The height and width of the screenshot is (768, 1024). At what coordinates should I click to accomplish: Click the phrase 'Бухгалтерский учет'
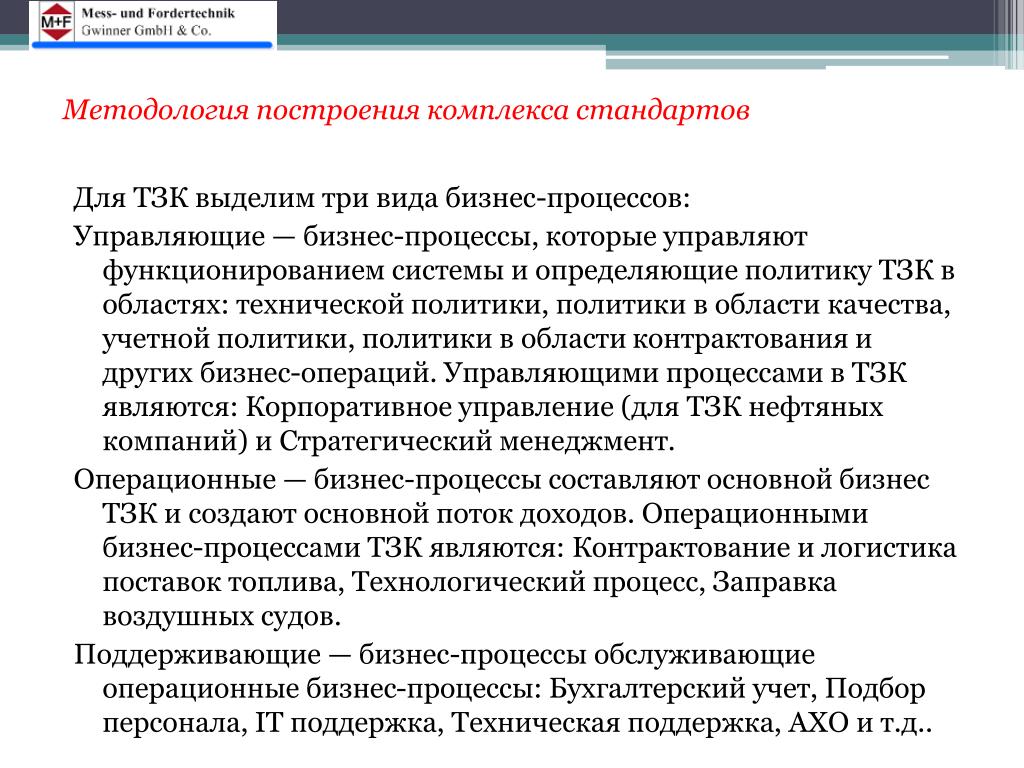(x=682, y=690)
